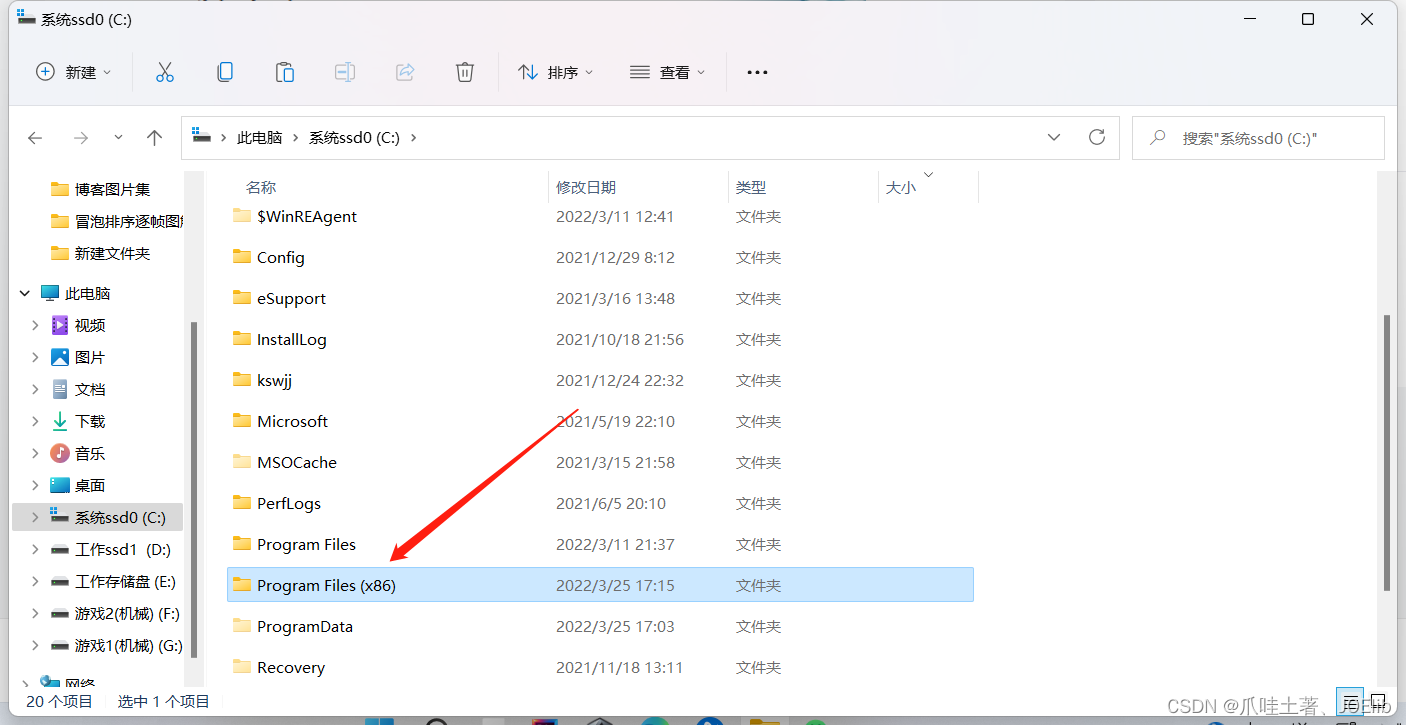Click the file list vertical scrollbar
This screenshot has height=725, width=1406.
click(1385, 452)
